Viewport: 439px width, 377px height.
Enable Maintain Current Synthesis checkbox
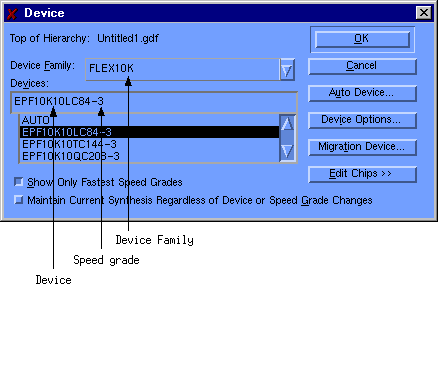(19, 200)
